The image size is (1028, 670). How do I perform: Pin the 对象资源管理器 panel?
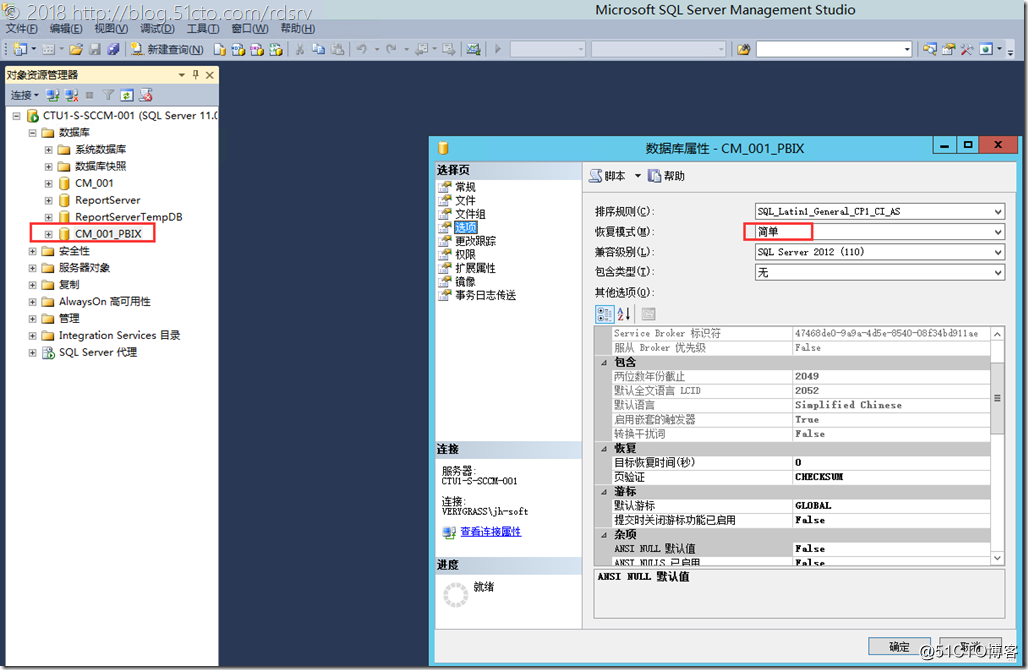tap(195, 75)
